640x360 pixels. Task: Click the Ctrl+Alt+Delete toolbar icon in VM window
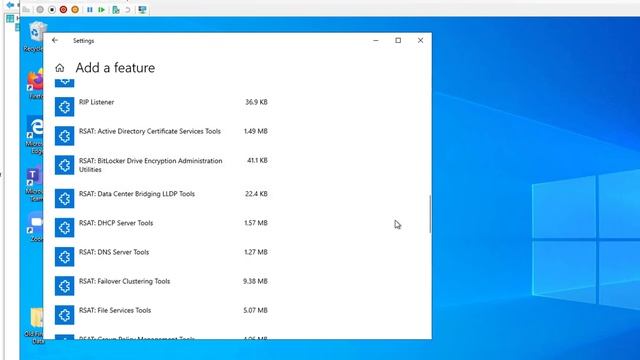(x=26, y=9)
